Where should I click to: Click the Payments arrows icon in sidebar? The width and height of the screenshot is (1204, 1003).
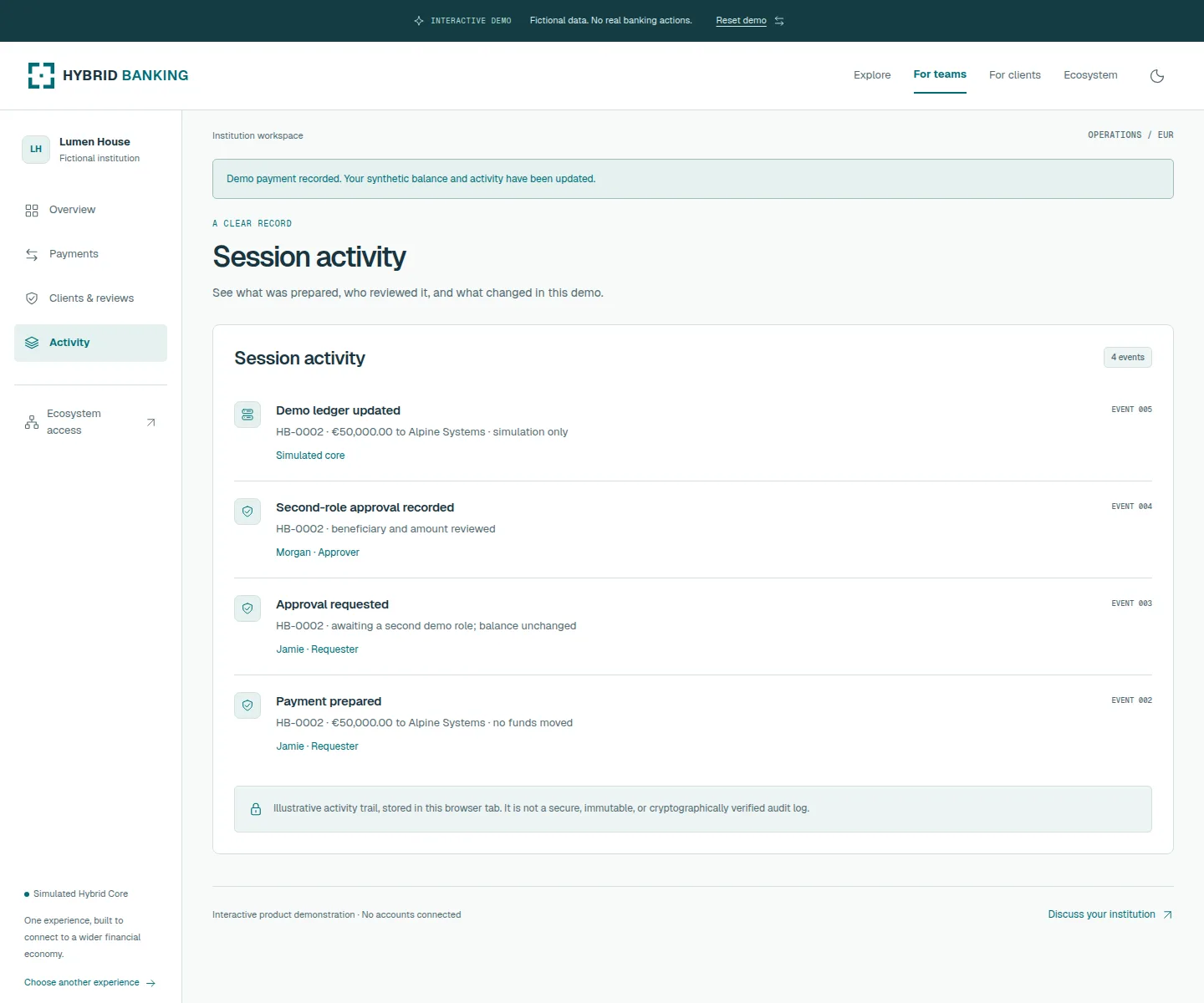(32, 255)
